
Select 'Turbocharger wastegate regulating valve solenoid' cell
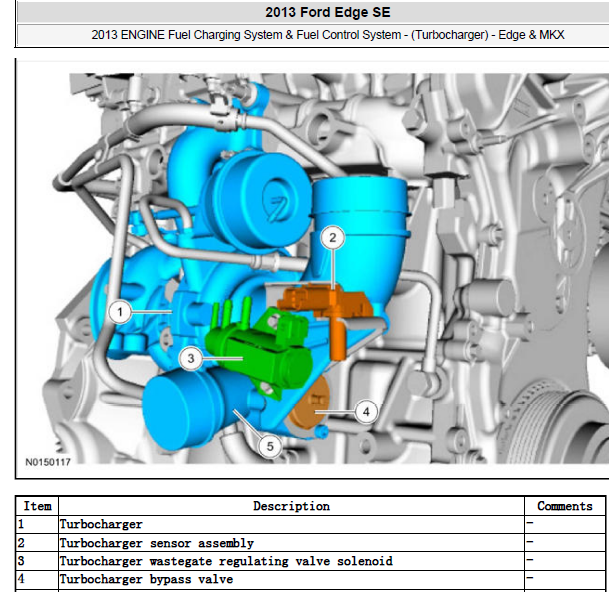[291, 561]
